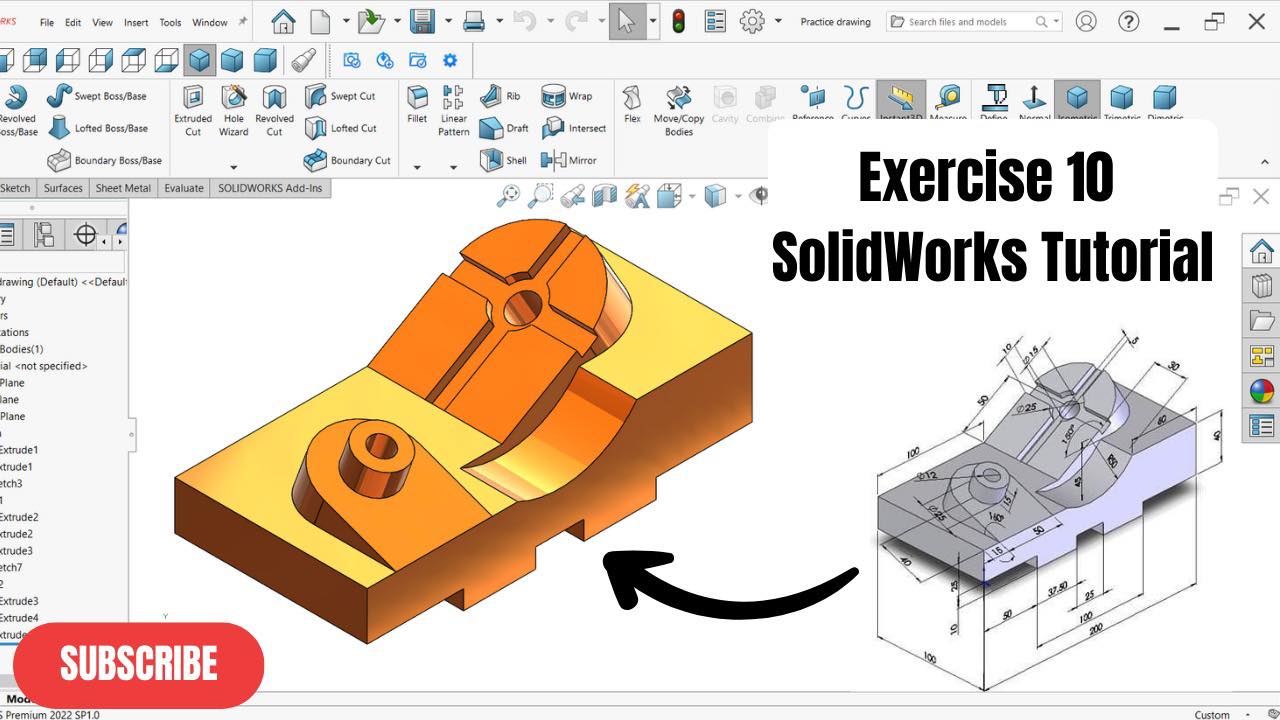The height and width of the screenshot is (720, 1280).
Task: Select the Rib feature
Action: 500,96
